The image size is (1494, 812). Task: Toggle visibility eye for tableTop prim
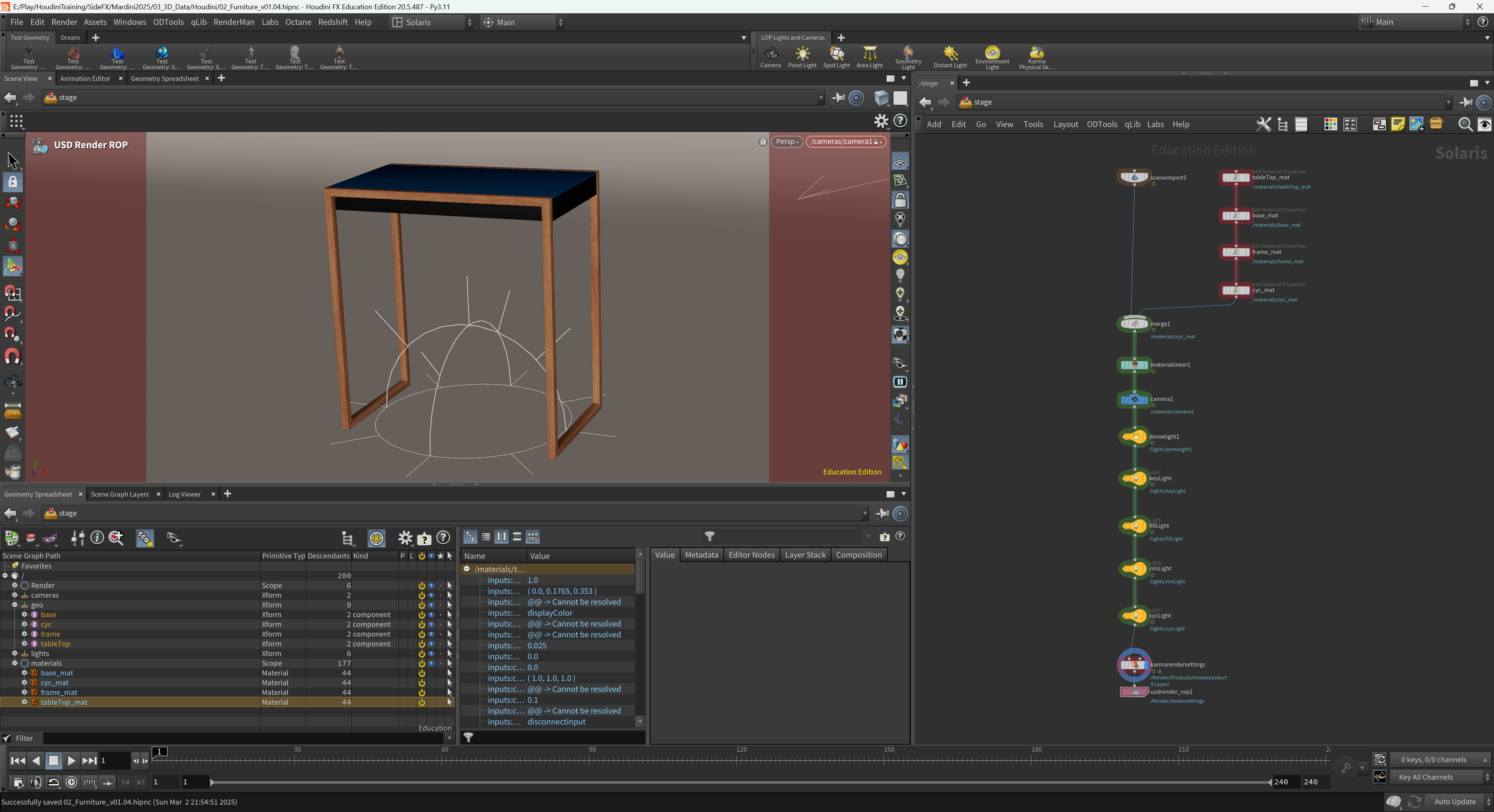[431, 644]
